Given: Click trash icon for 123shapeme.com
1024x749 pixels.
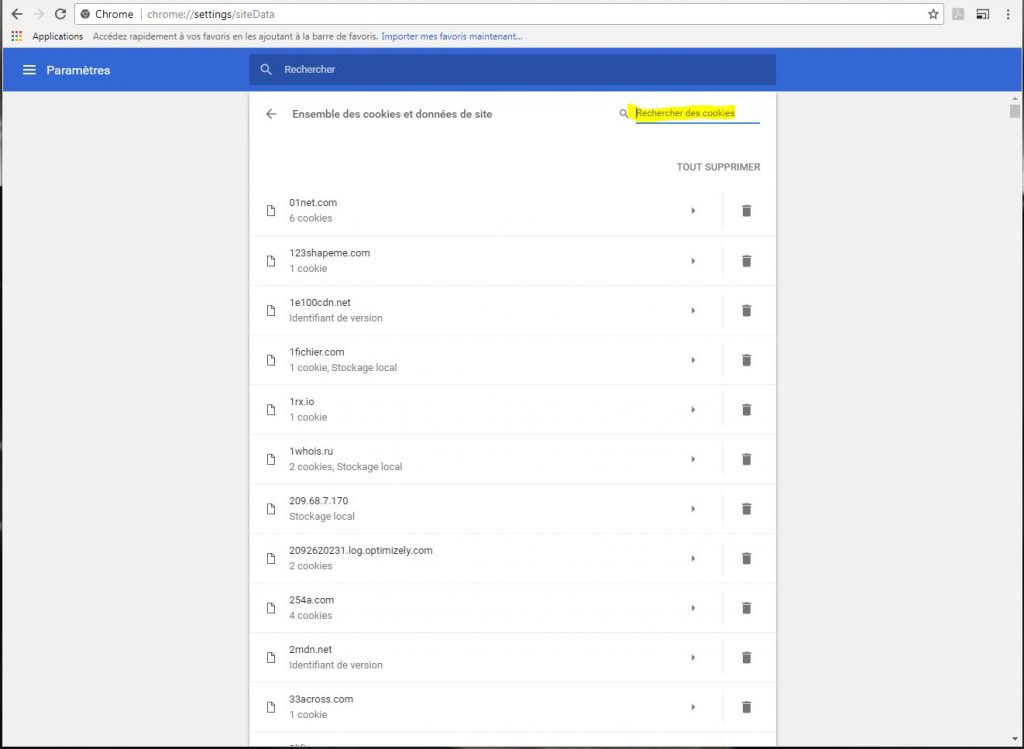Looking at the screenshot, I should click(745, 261).
